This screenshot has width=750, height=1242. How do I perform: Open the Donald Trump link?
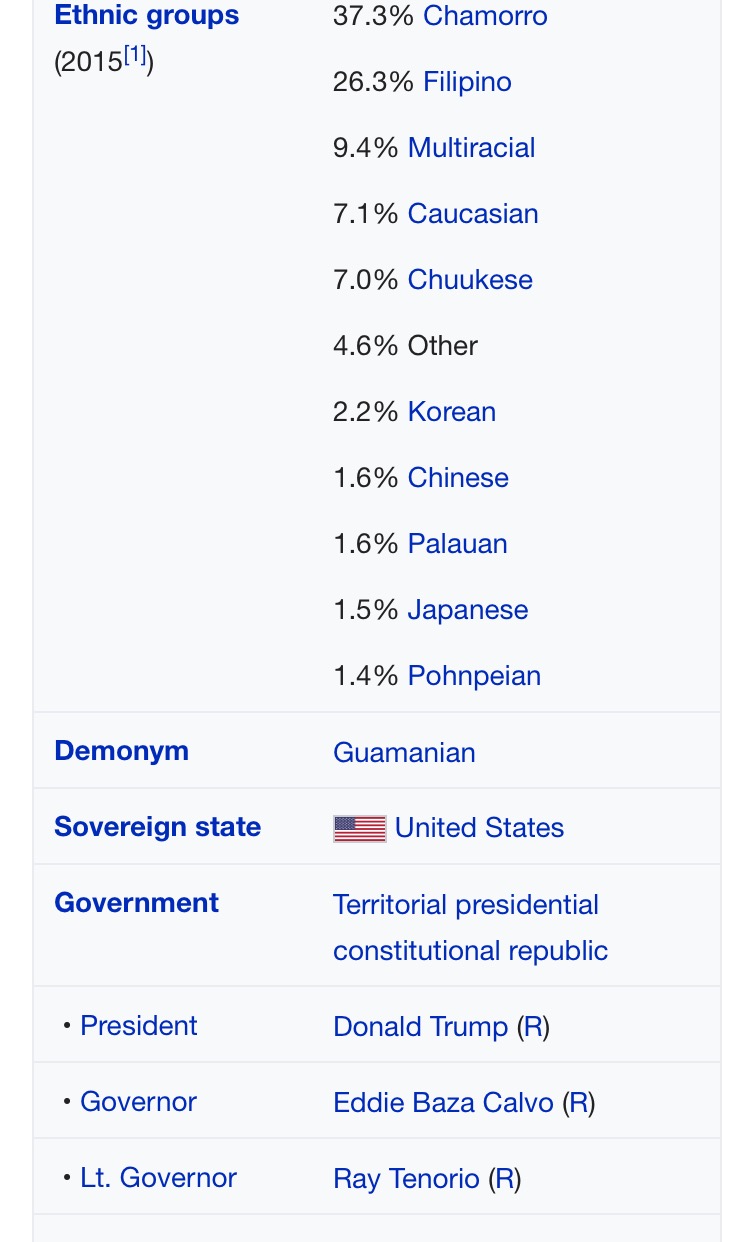tap(420, 1026)
